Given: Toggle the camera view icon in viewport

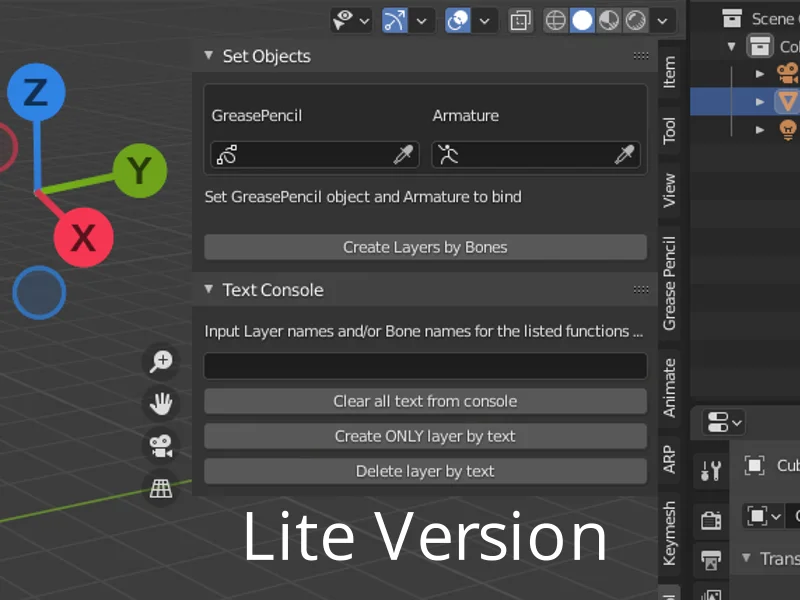Looking at the screenshot, I should coord(162,446).
